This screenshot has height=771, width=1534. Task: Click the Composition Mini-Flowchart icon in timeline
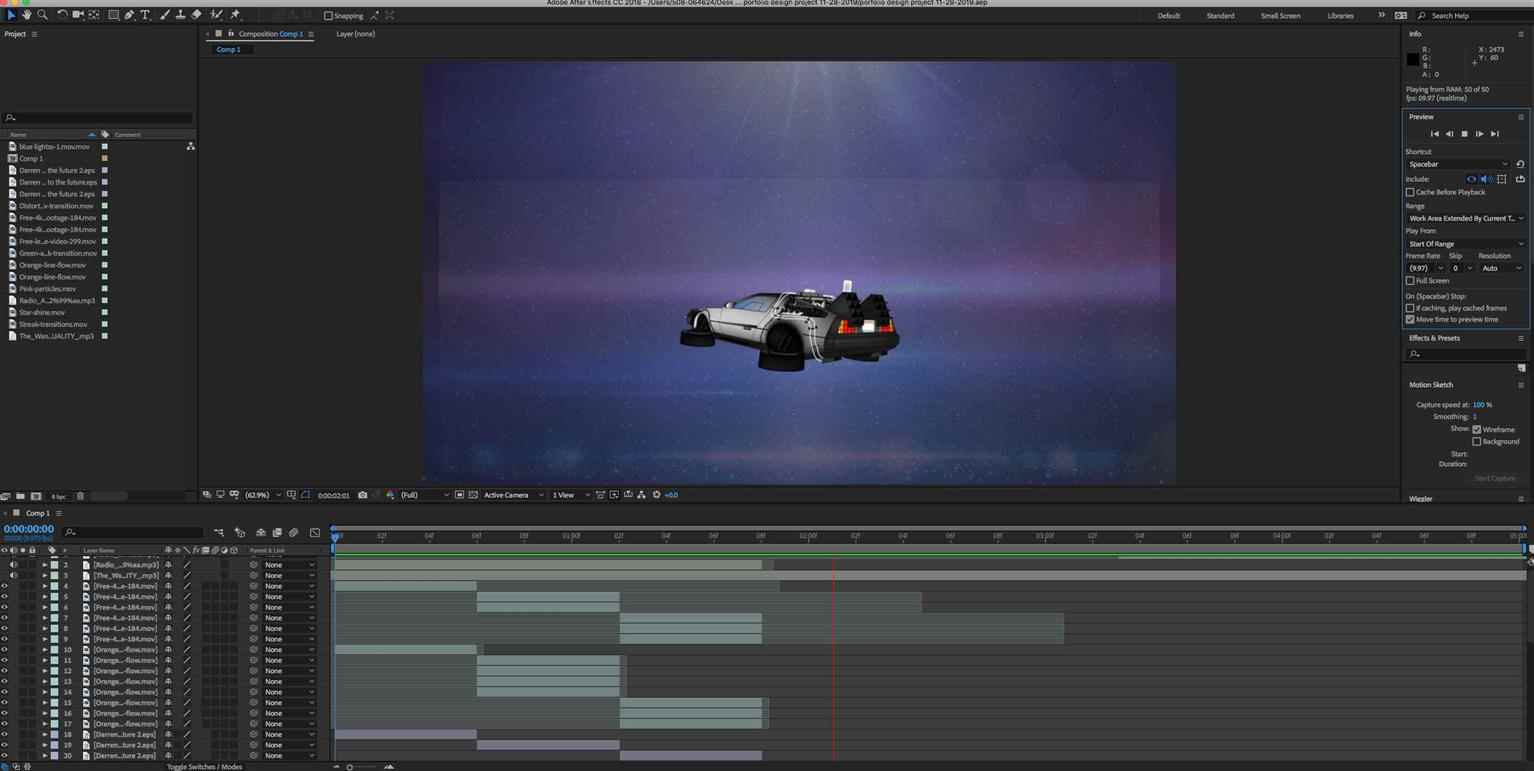[x=219, y=532]
